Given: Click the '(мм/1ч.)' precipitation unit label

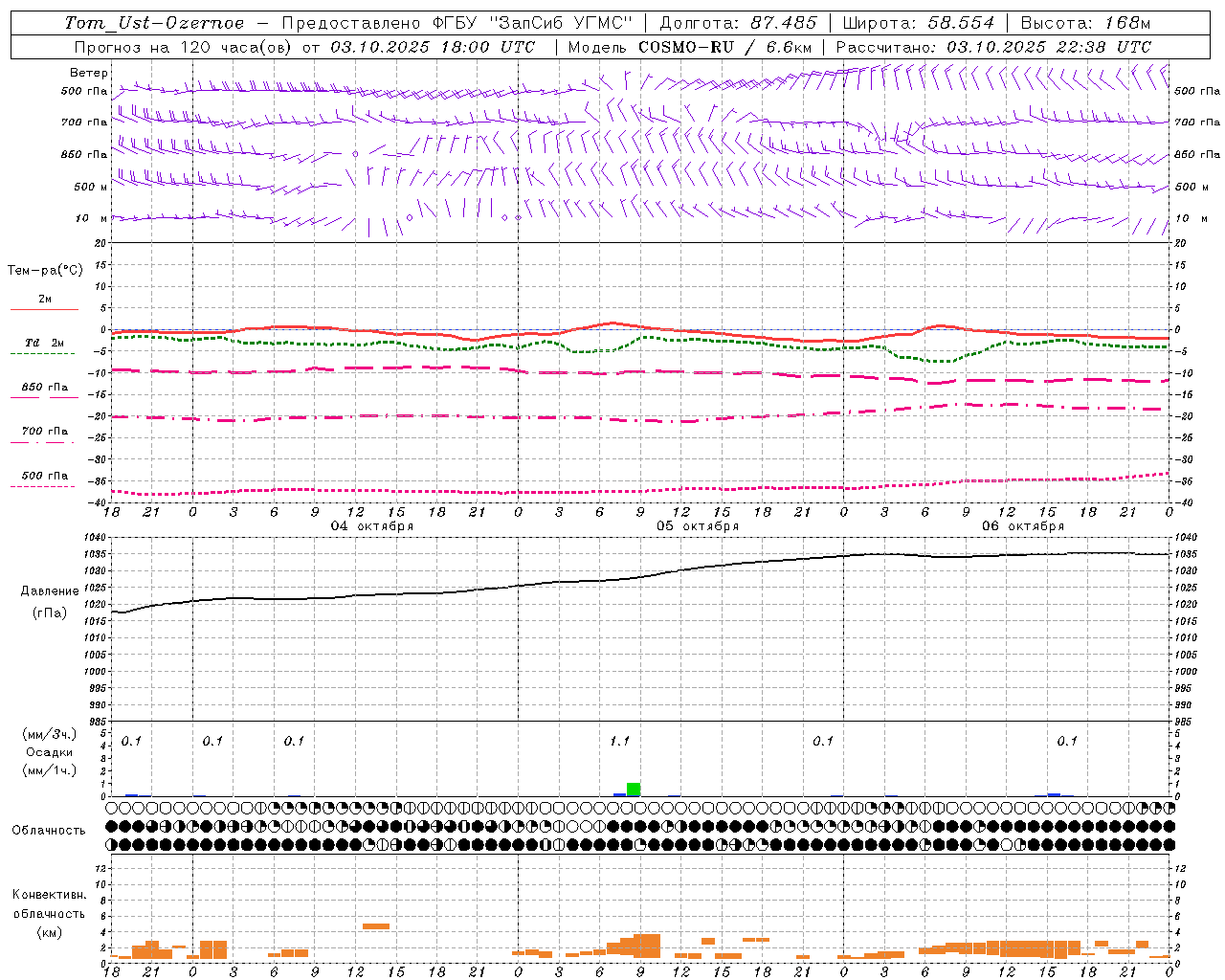Looking at the screenshot, I should pyautogui.click(x=50, y=770).
